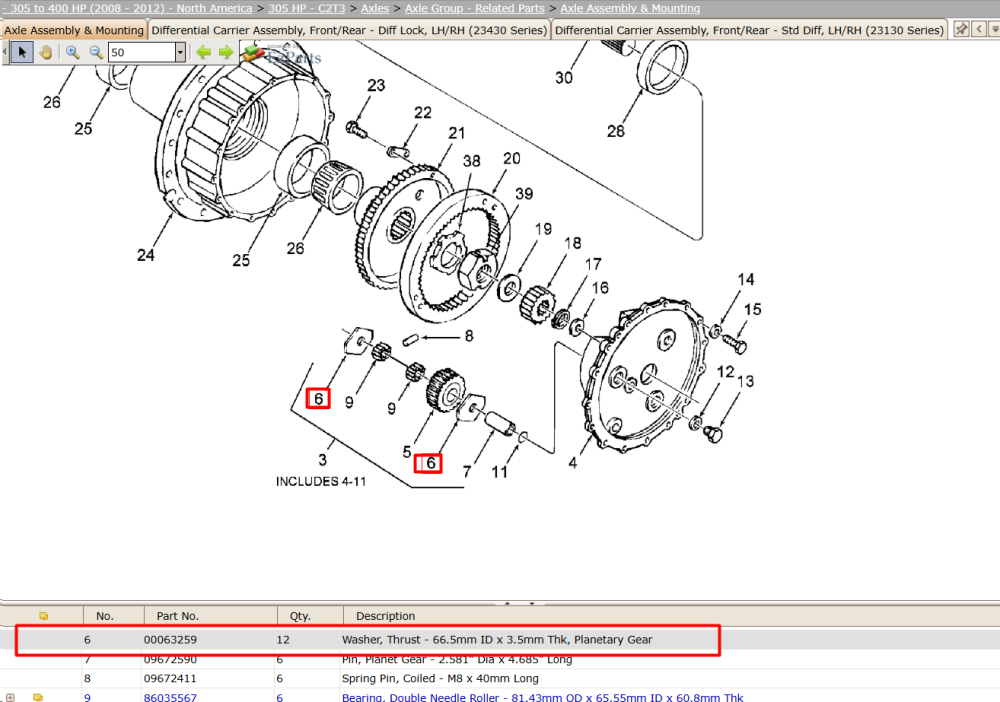
Task: Go to next diagram with green right arrow
Action: [226, 52]
